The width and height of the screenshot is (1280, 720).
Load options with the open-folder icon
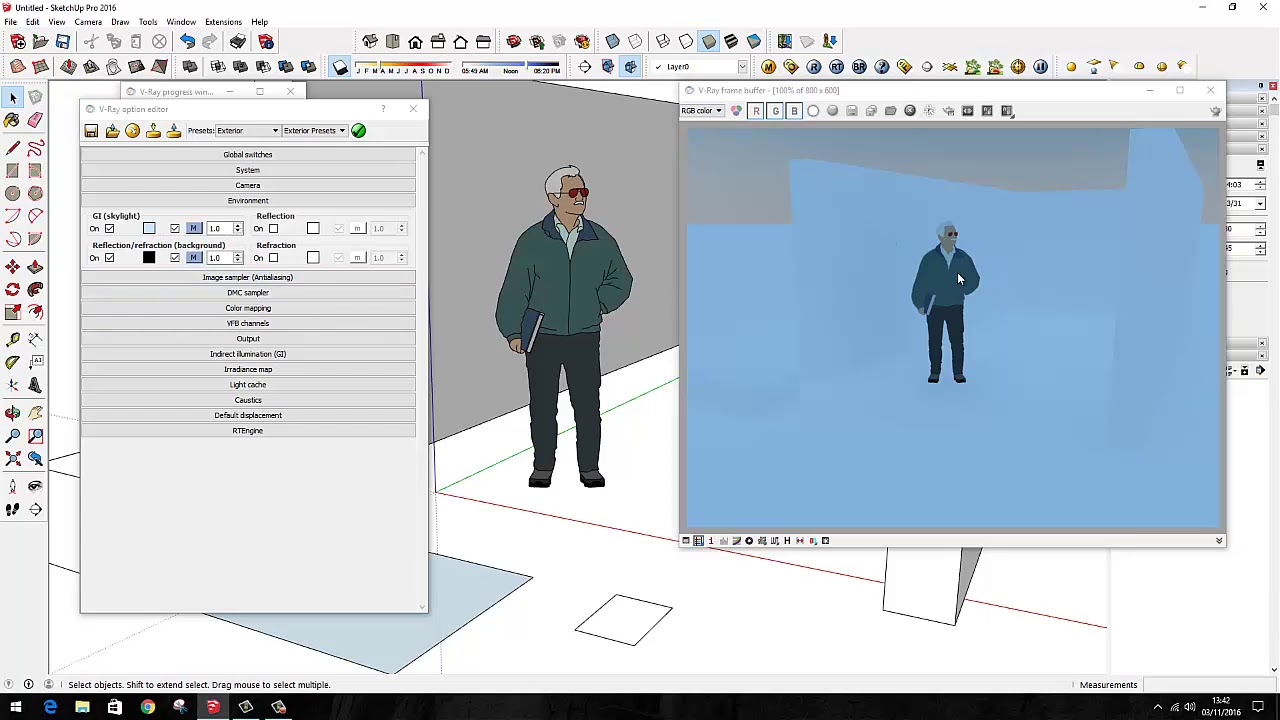pos(112,131)
